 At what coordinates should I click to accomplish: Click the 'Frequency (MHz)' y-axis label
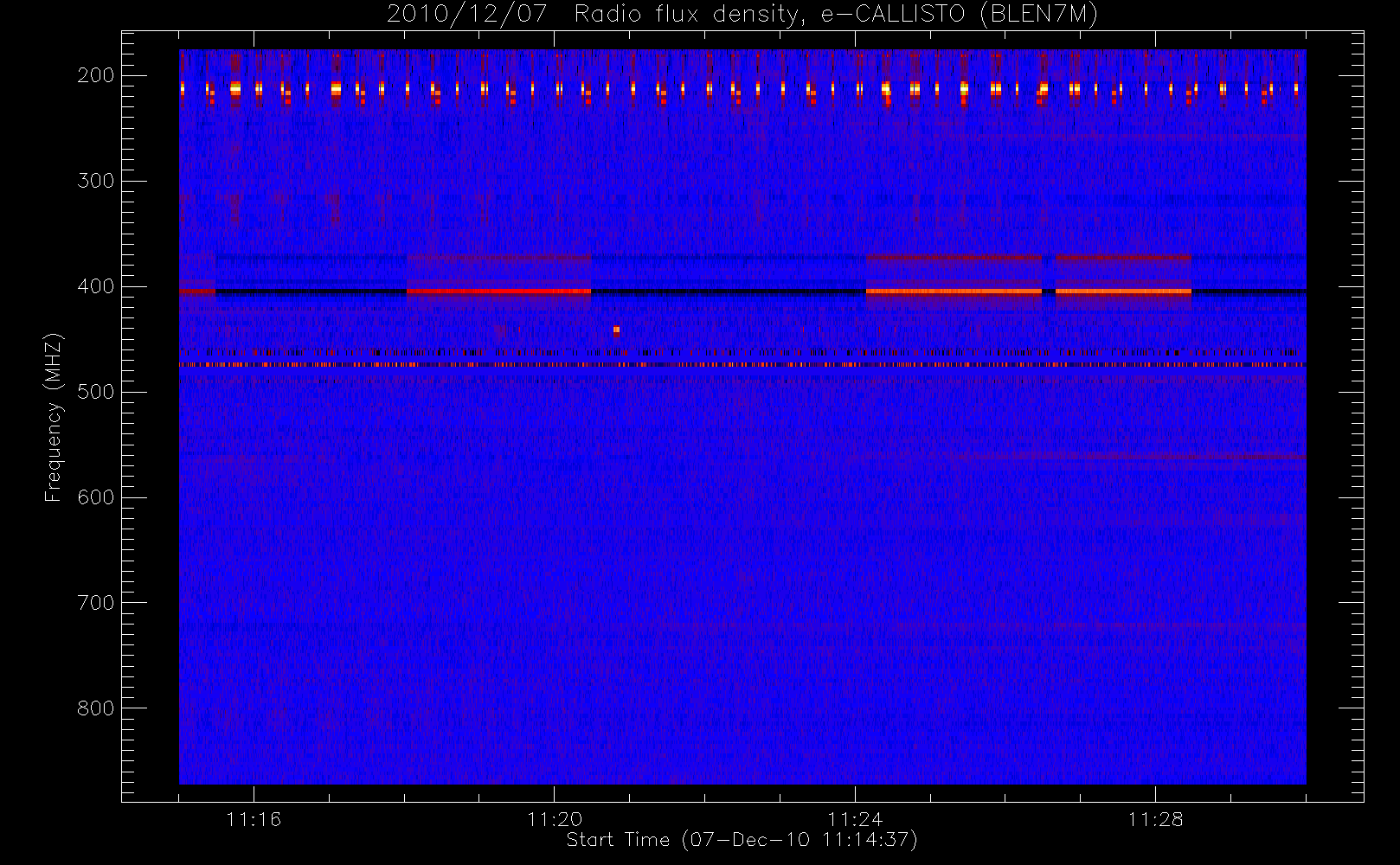click(54, 417)
